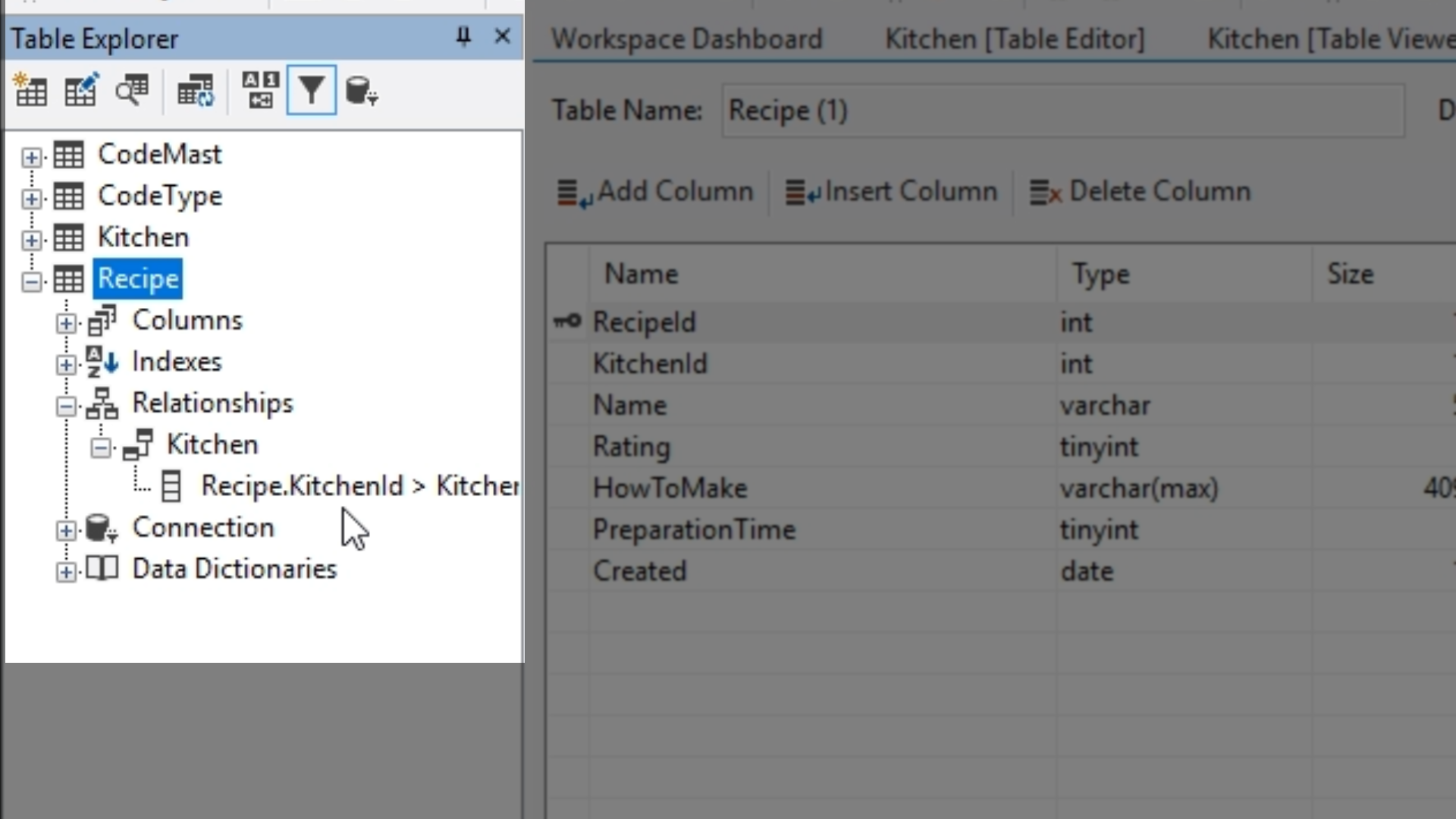The height and width of the screenshot is (819, 1456).
Task: Click the Add Column button
Action: (656, 192)
